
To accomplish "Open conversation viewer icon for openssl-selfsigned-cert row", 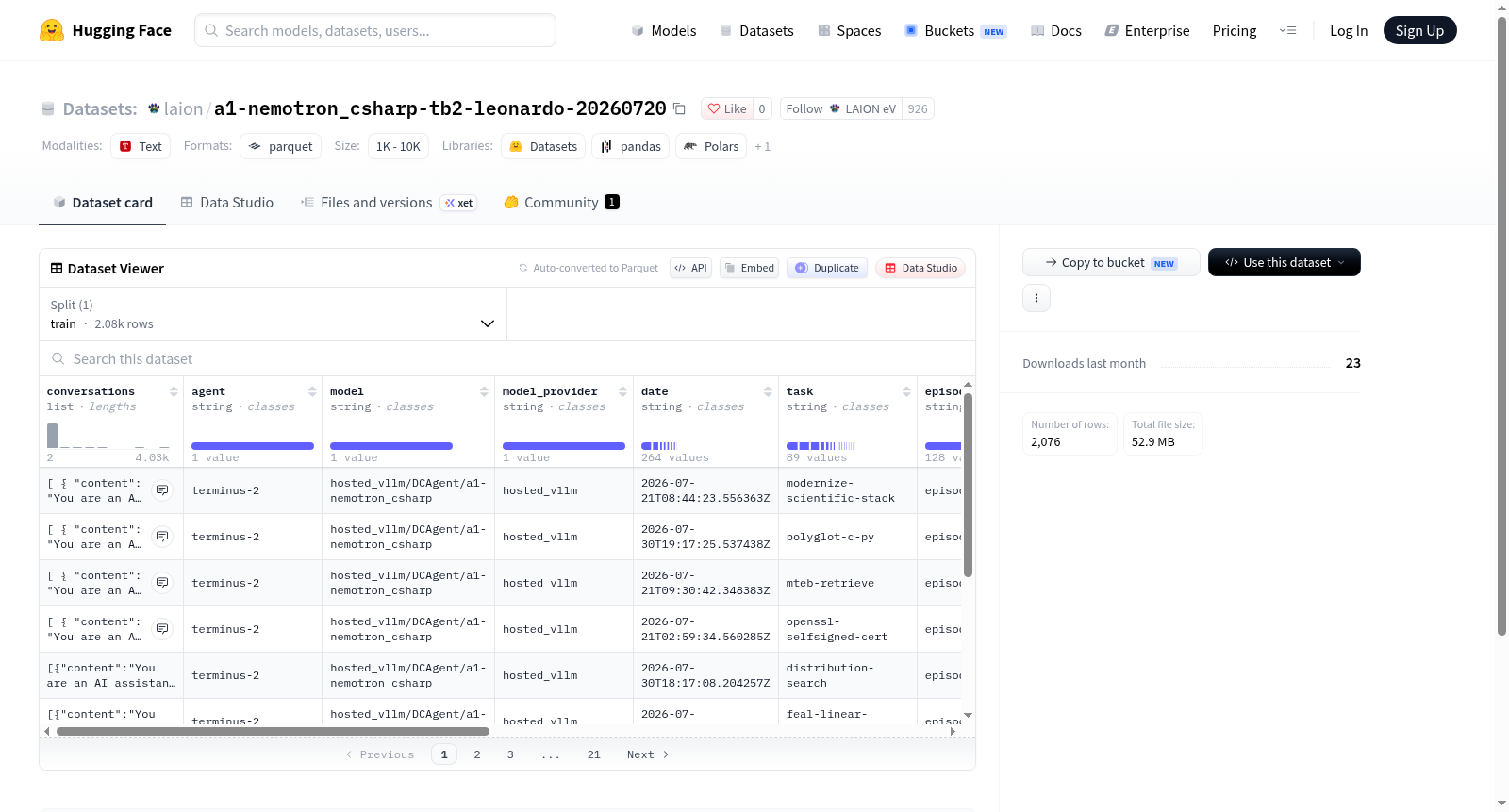I will pos(162,629).
